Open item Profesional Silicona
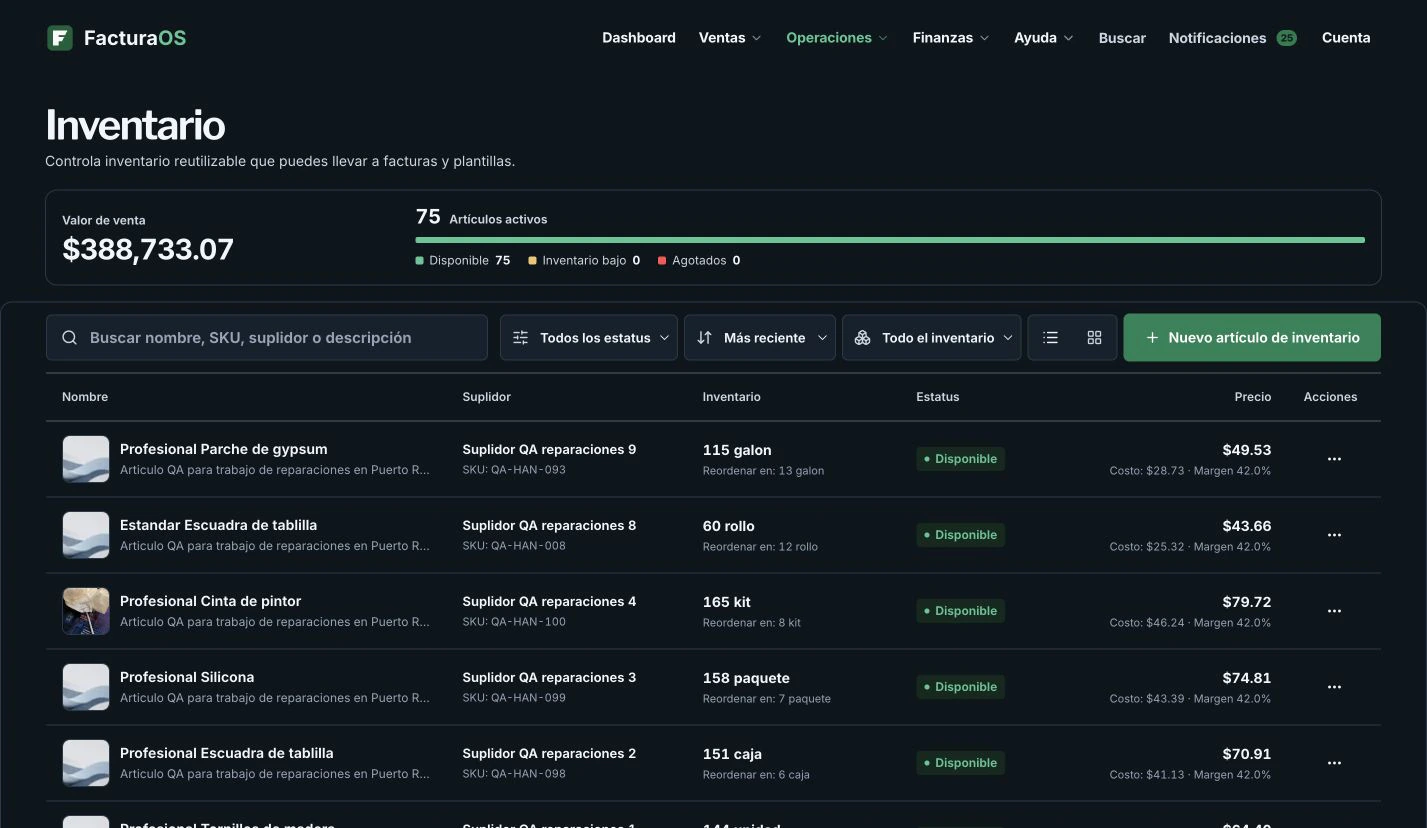 (x=187, y=677)
